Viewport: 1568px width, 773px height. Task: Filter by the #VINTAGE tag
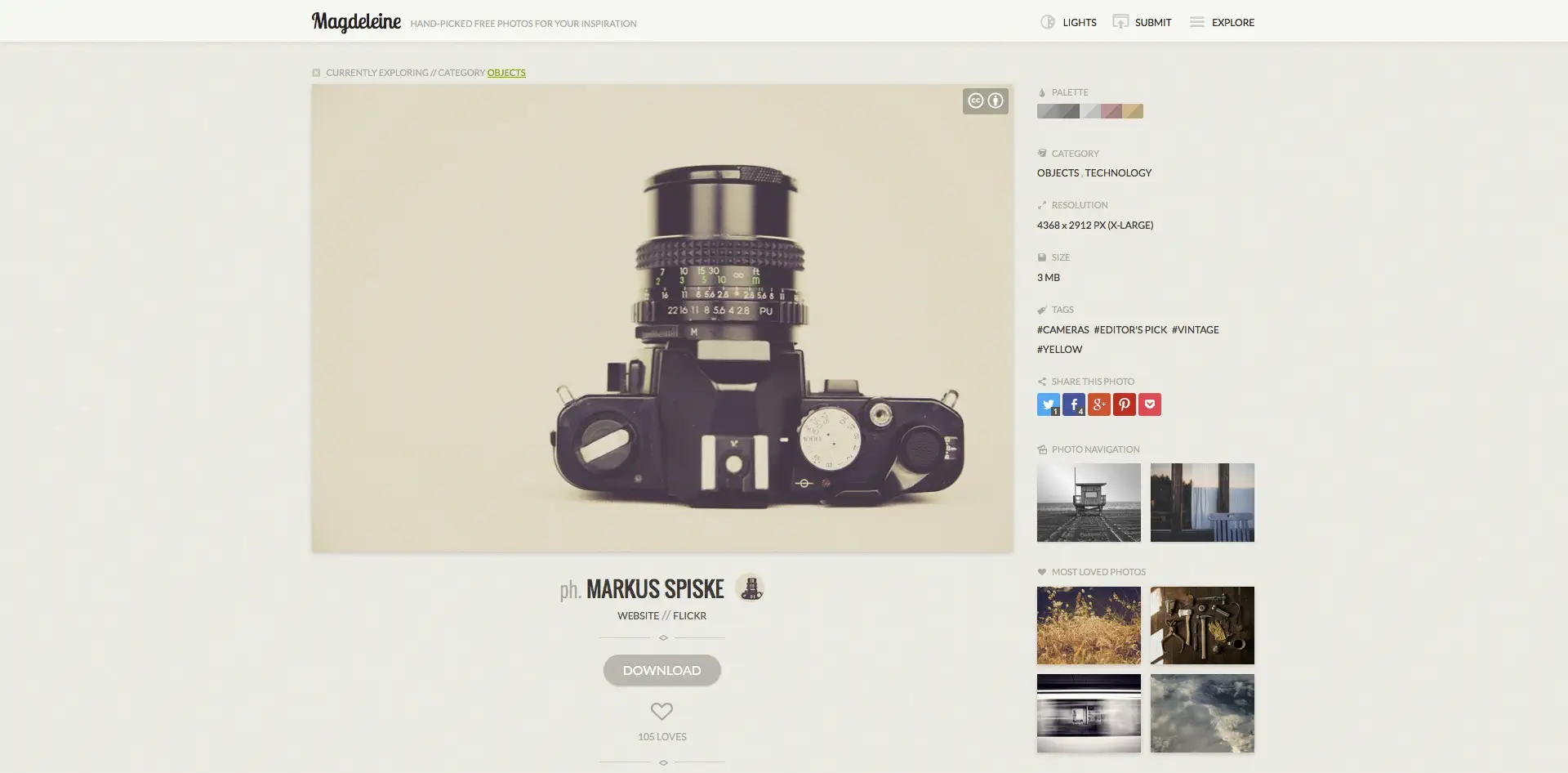click(1195, 330)
